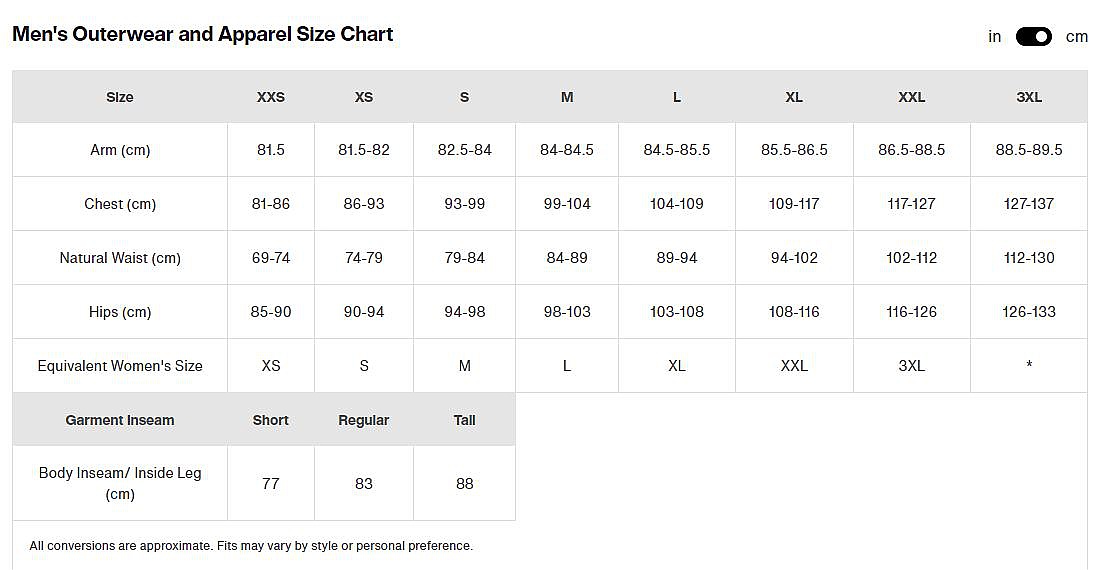Select the Arm (cm) row label
The image size is (1098, 570).
120,150
